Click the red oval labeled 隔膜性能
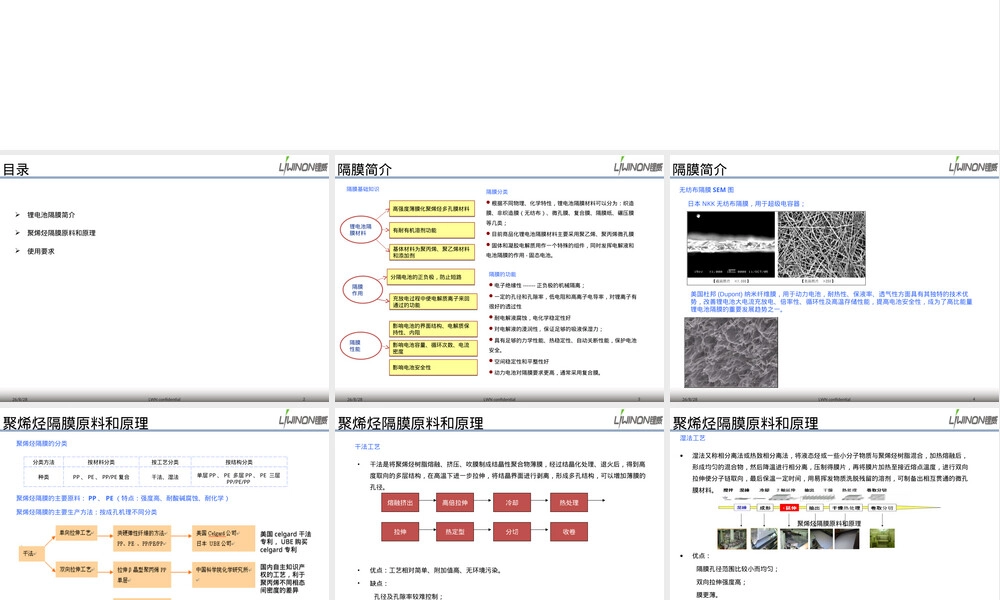Image resolution: width=1000 pixels, height=600 pixels. (360, 346)
